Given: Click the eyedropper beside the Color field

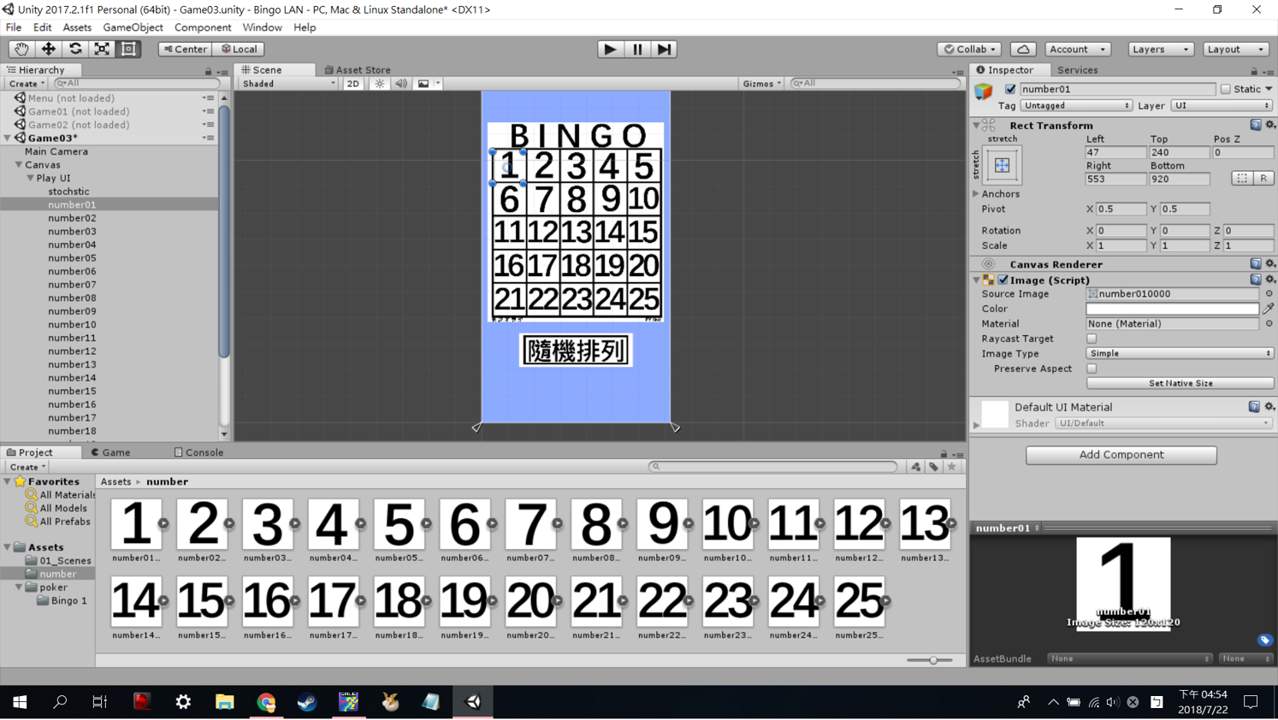Looking at the screenshot, I should pyautogui.click(x=1267, y=308).
